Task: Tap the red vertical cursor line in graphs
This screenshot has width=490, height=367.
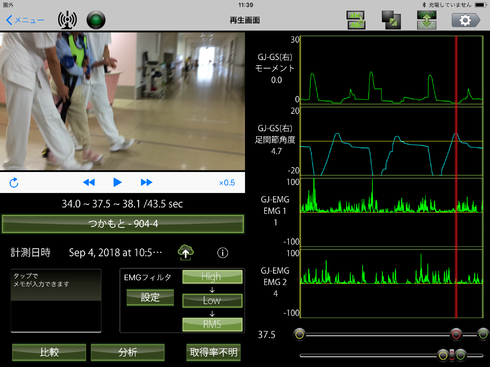Action: (456, 177)
